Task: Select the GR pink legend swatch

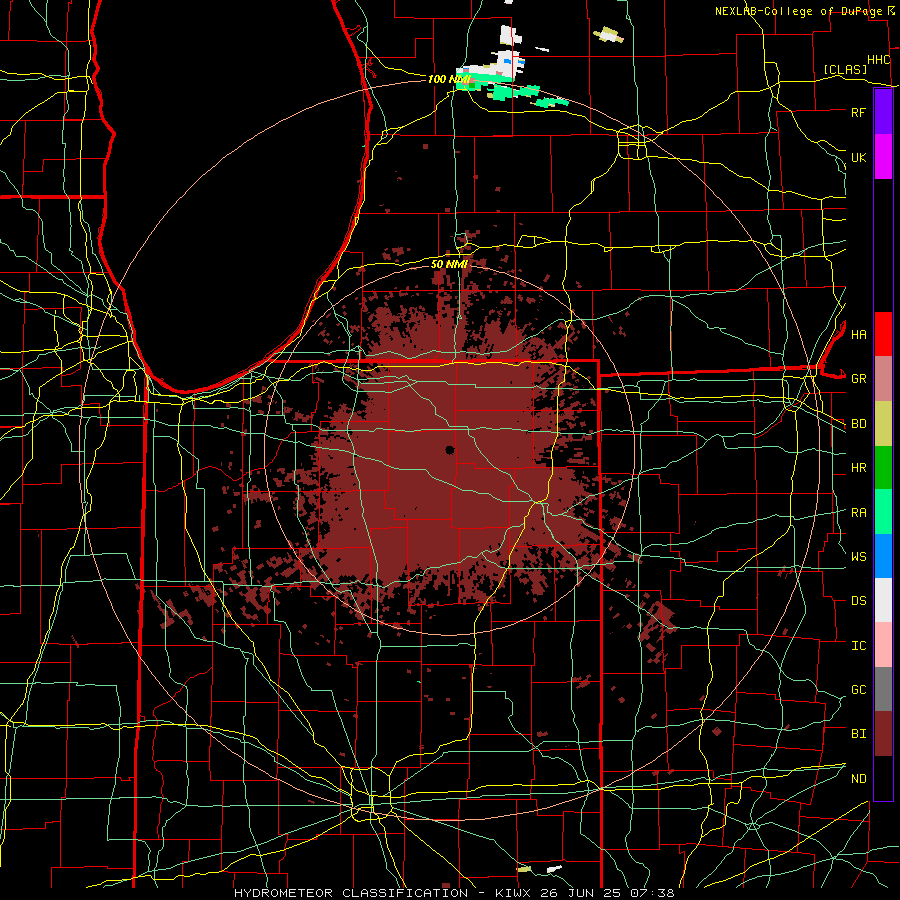Action: click(883, 379)
